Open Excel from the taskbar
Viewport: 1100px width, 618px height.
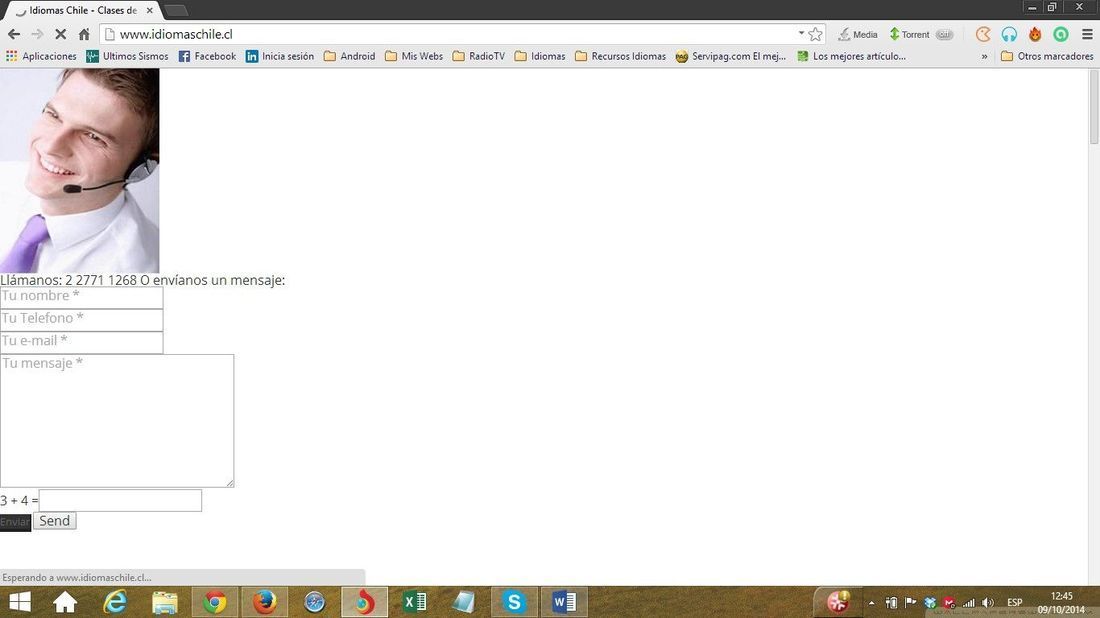[x=415, y=602]
